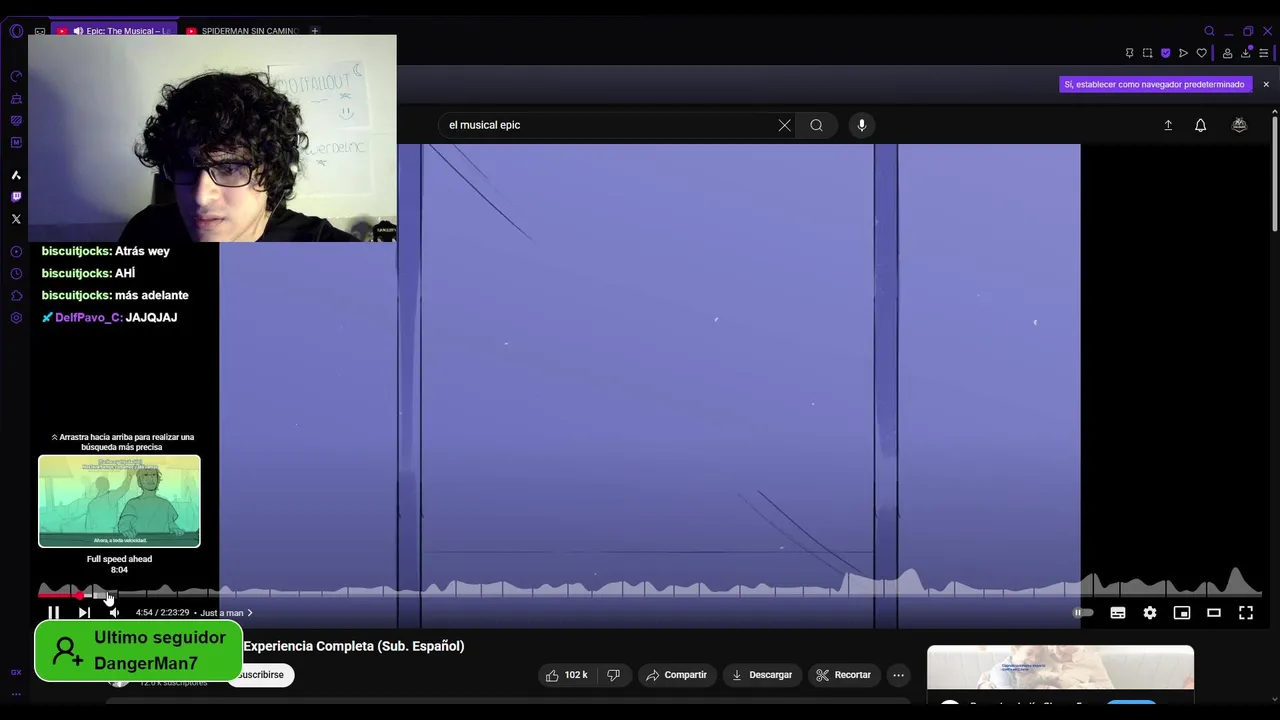Click the GX Corner icon in sidebar
Image resolution: width=1280 pixels, height=720 pixels.
point(16,672)
